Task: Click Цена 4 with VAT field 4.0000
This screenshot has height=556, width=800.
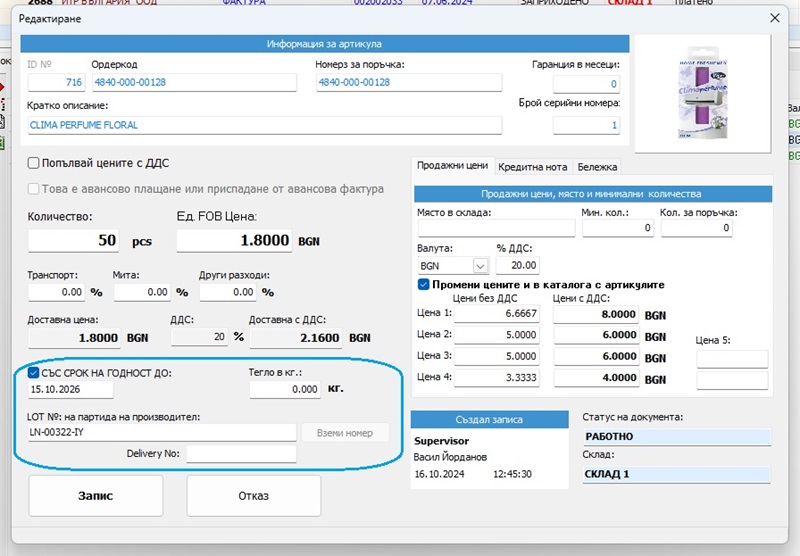Action: coord(596,378)
